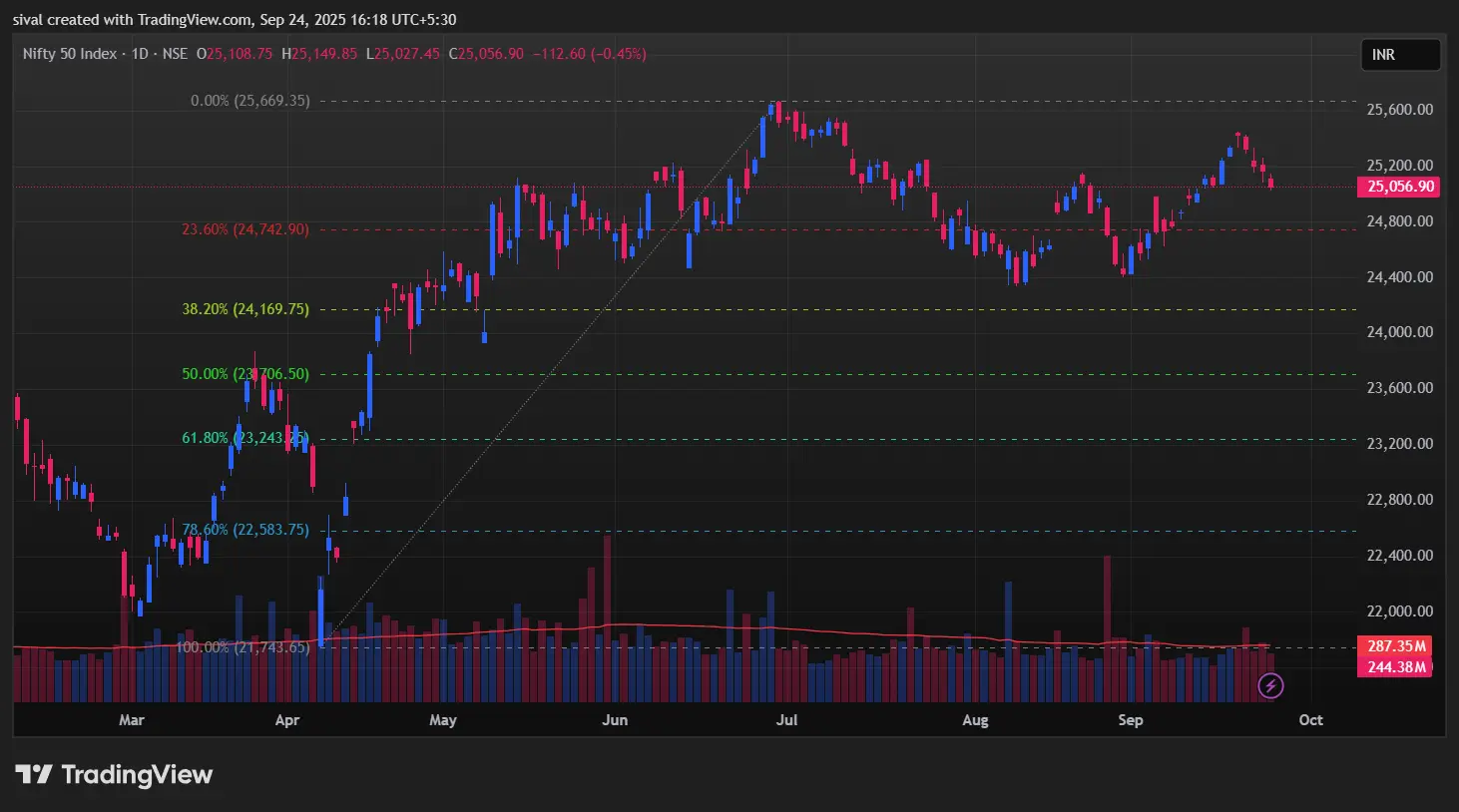This screenshot has height=812, width=1459.
Task: Click the 25,600.00 price axis label
Action: (x=1399, y=110)
